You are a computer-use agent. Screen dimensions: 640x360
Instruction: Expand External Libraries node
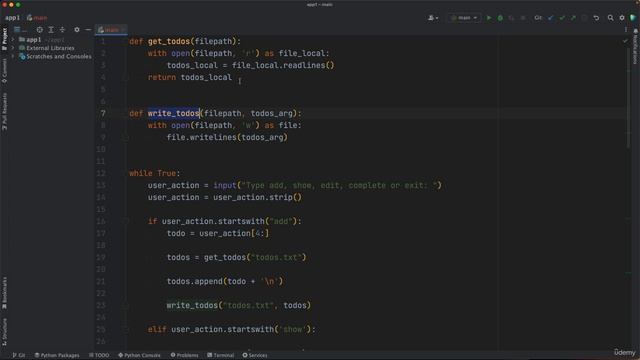coord(13,48)
